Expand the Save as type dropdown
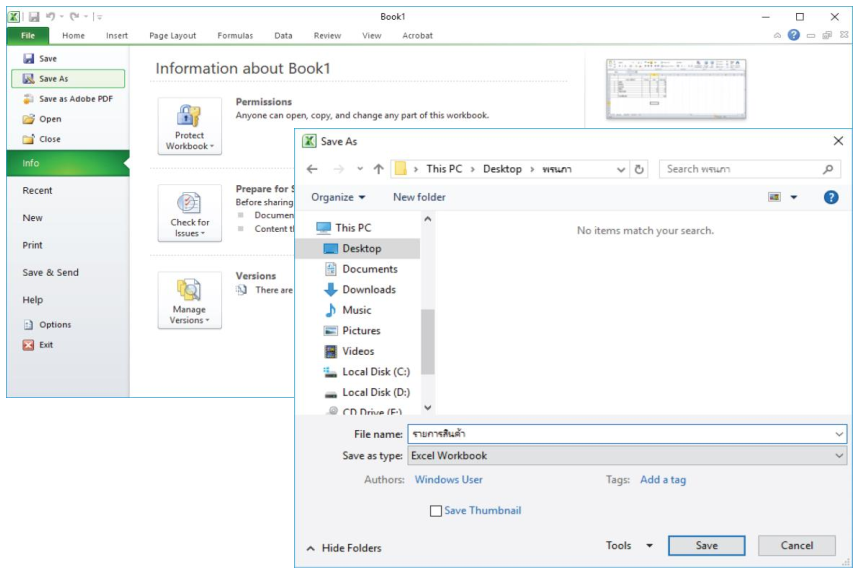Screen dimensions: 864x575 point(838,456)
